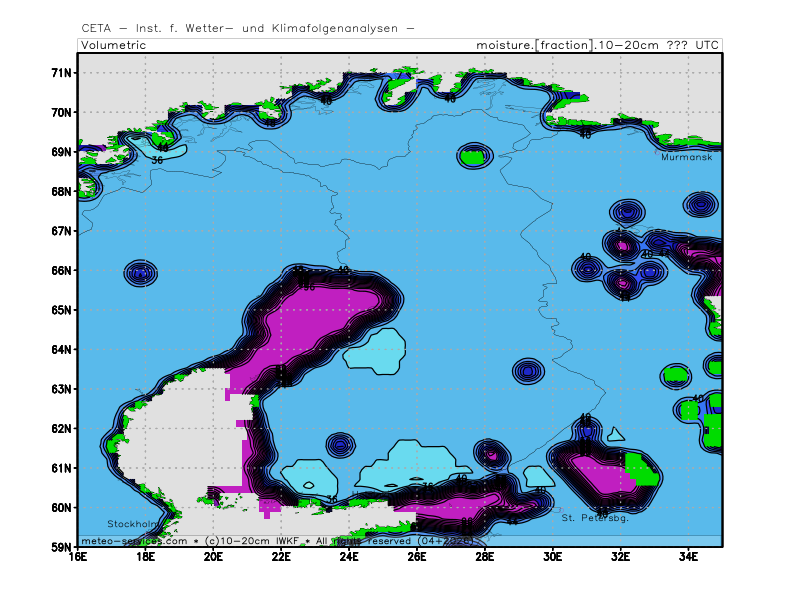Image resolution: width=800 pixels, height=600 pixels.
Task: Click the 34E longitude axis label
Action: coord(689,556)
